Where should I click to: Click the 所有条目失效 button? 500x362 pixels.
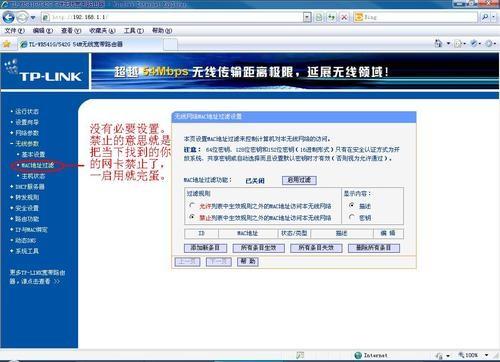[316, 248]
